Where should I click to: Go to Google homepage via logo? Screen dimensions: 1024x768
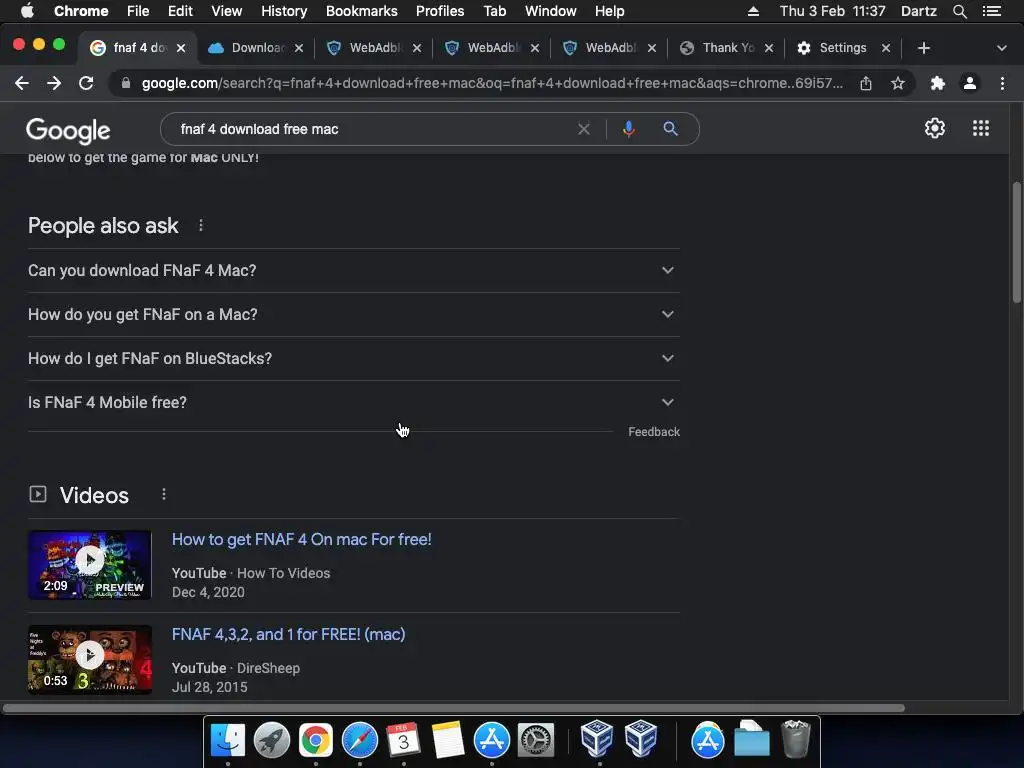tap(68, 131)
